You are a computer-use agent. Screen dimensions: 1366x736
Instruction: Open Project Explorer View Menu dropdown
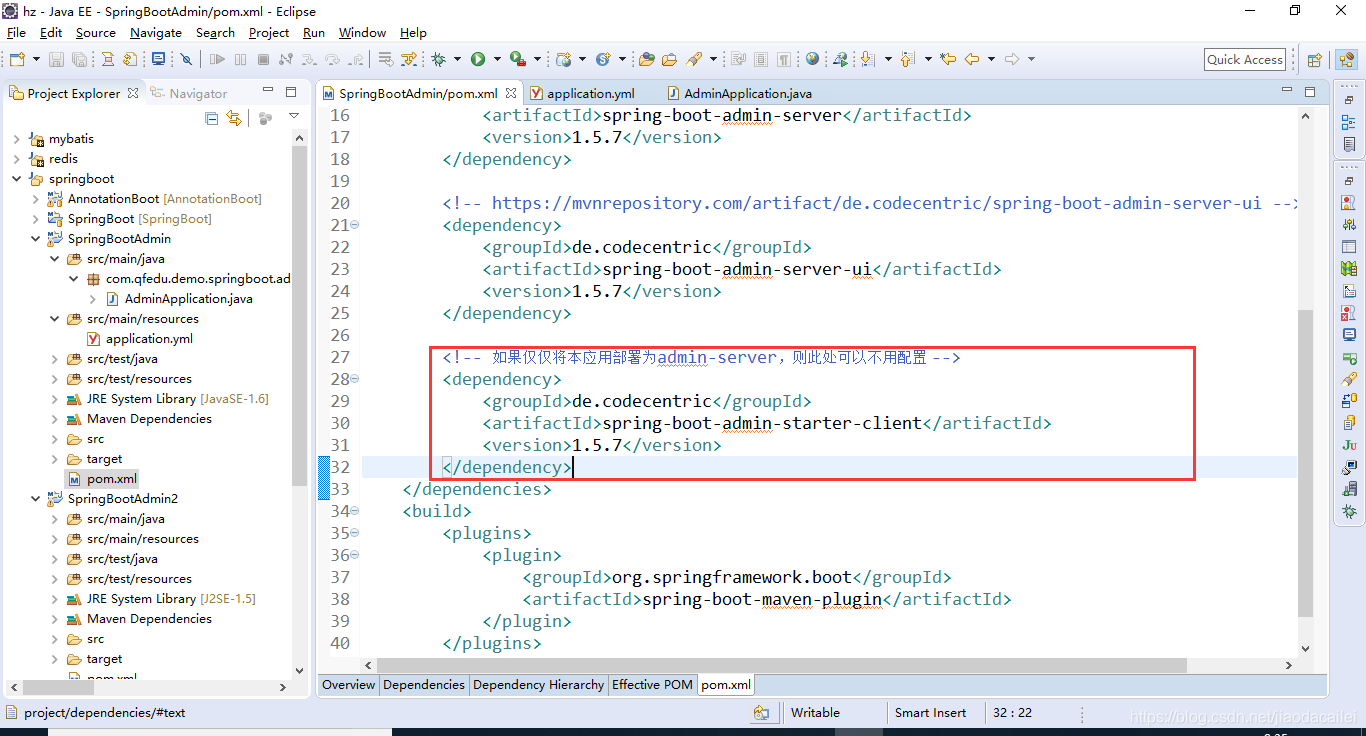294,118
